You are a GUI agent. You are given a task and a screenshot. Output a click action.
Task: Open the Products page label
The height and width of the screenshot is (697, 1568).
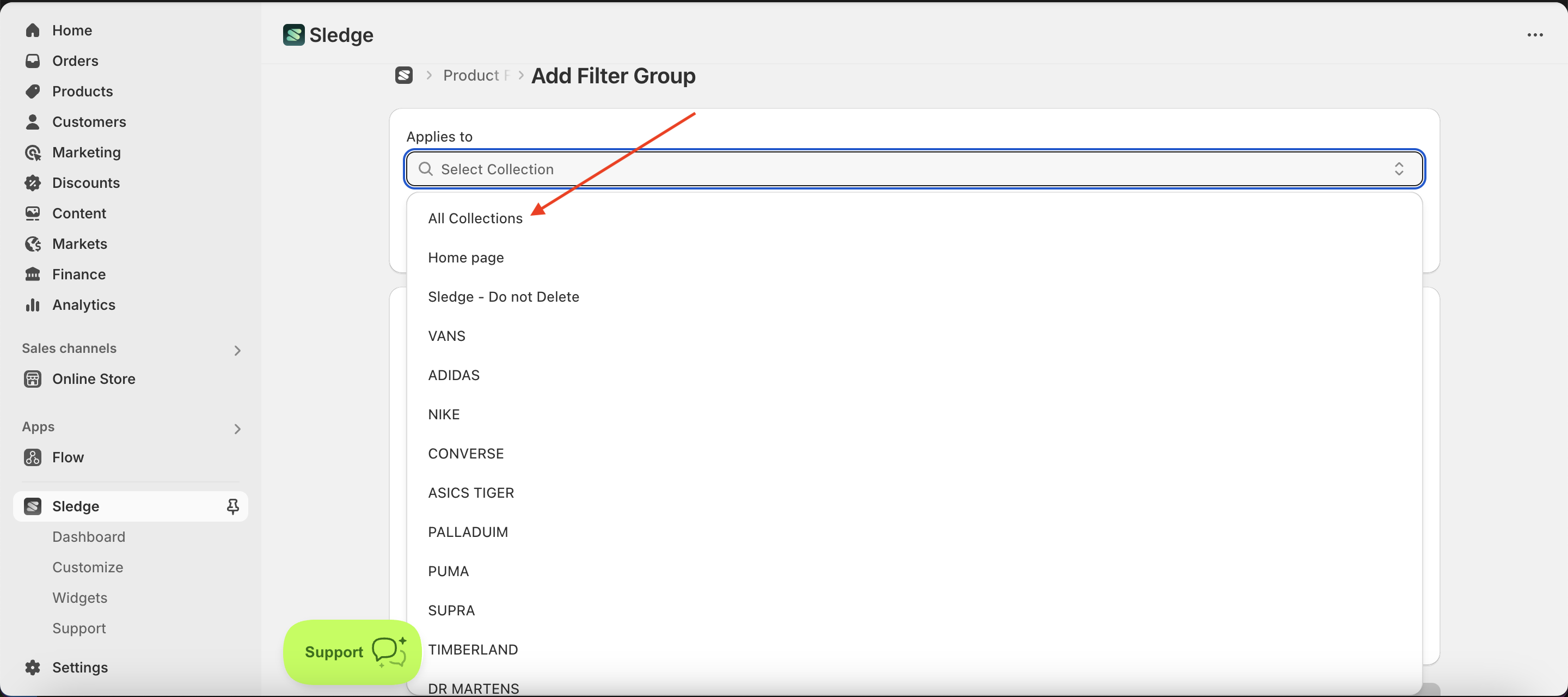point(83,91)
